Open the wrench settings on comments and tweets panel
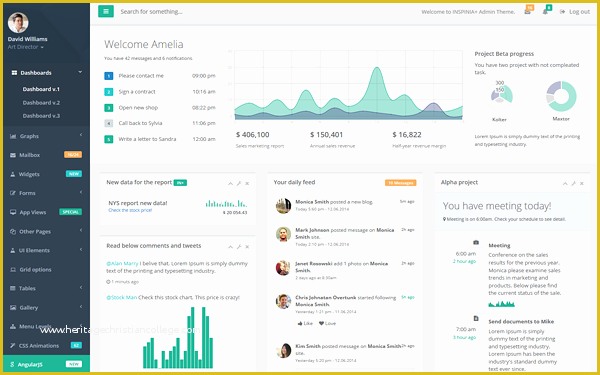The height and width of the screenshot is (375, 600). pos(239,247)
